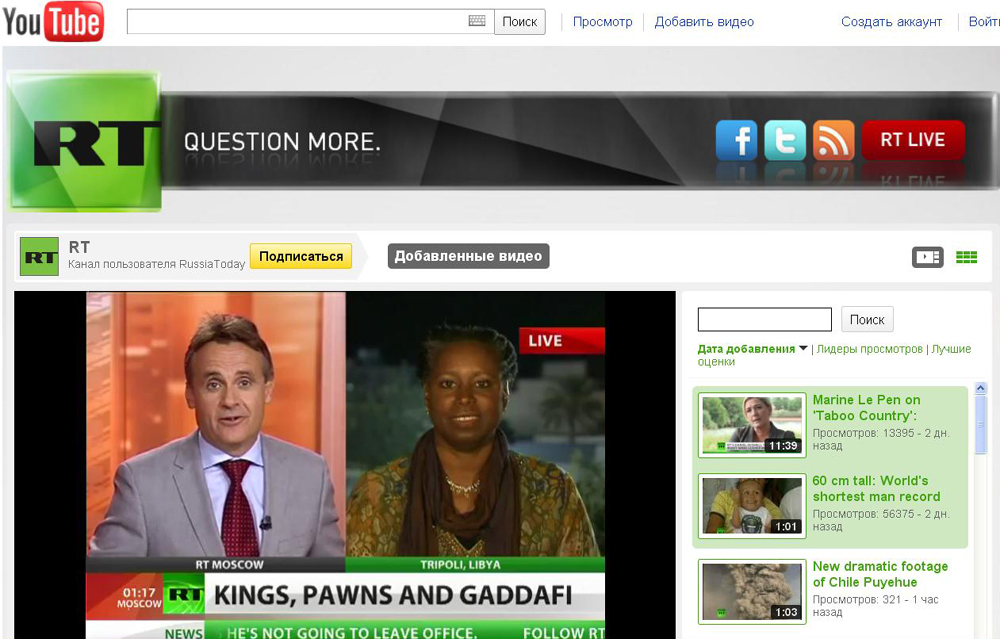This screenshot has height=639, width=1000.
Task: Open the Просмотр link
Action: (602, 22)
